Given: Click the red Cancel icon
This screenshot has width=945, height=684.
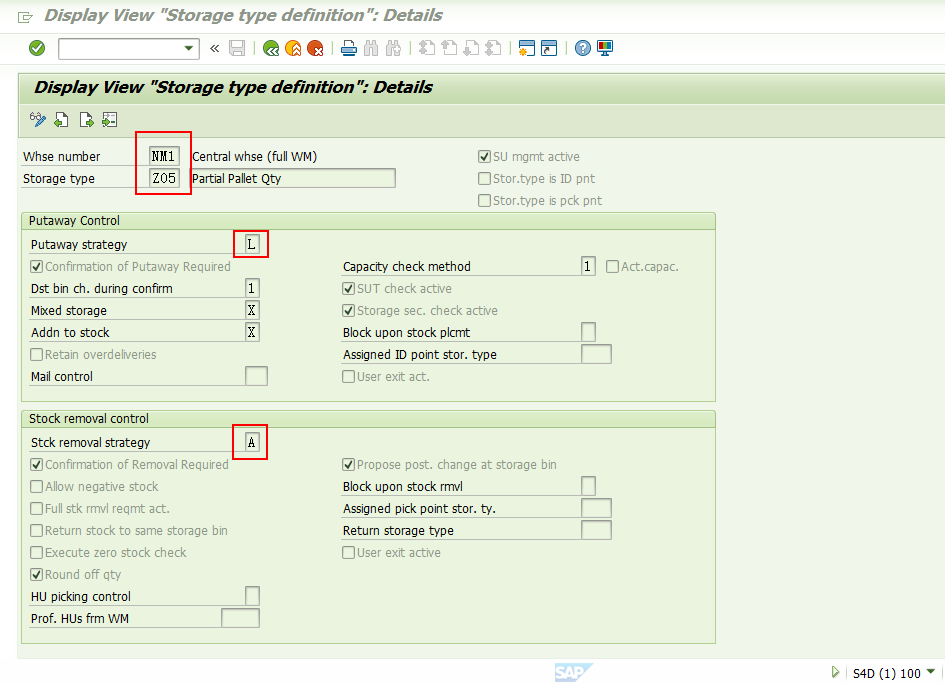Looking at the screenshot, I should point(315,48).
